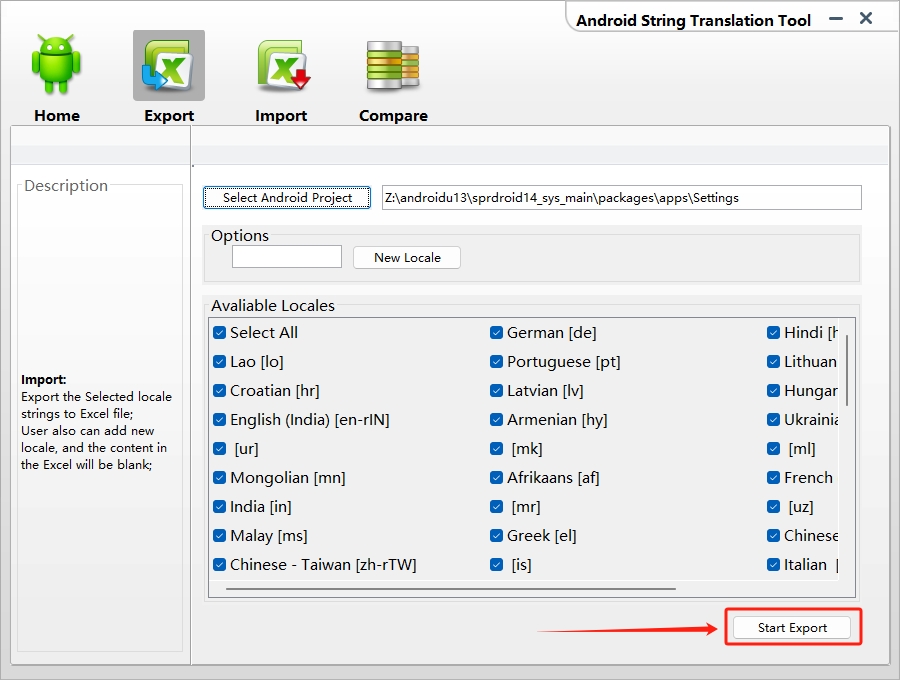900x680 pixels.
Task: Click the Select Android Project button
Action: tap(287, 197)
